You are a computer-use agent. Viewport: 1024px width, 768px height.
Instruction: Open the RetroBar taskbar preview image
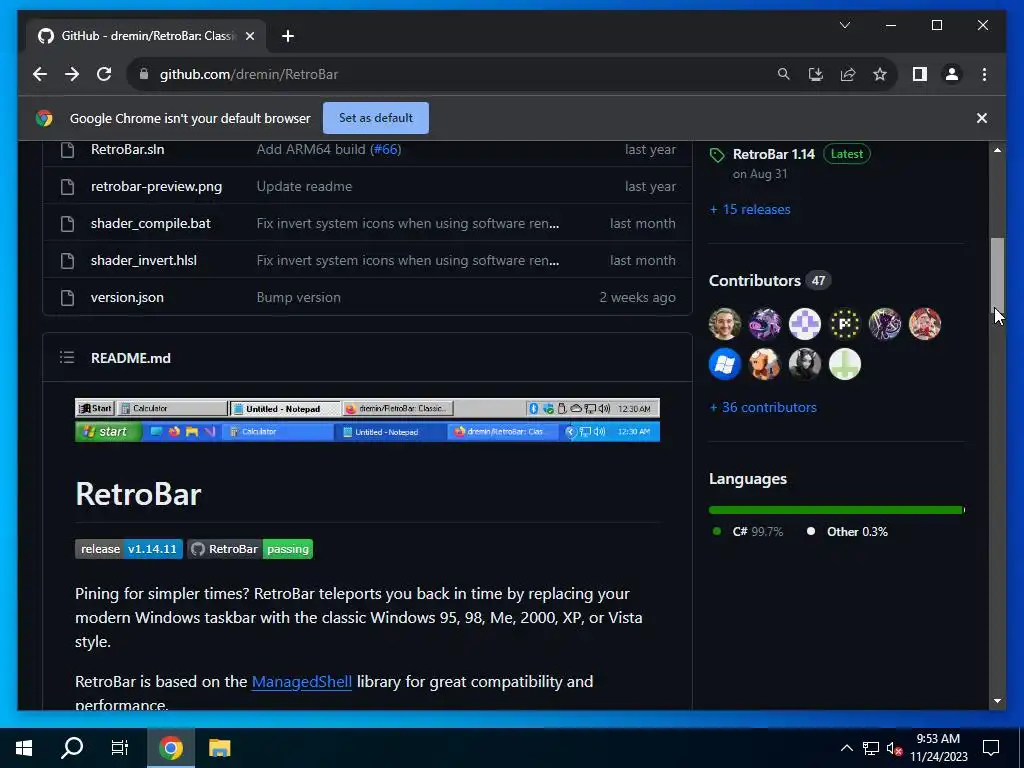(x=367, y=420)
